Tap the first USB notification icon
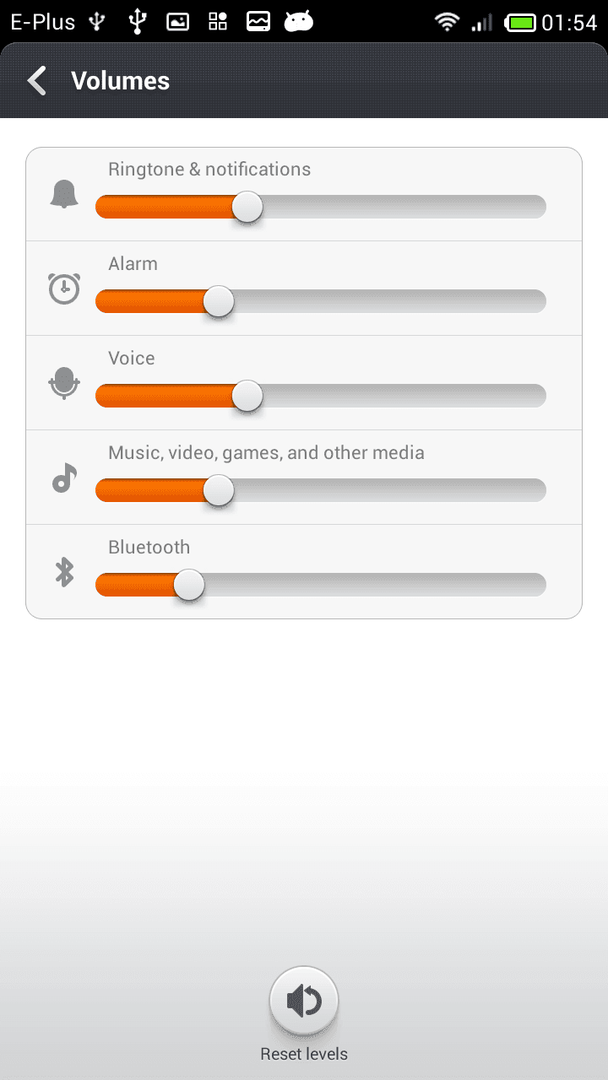The image size is (608, 1080). (x=97, y=22)
